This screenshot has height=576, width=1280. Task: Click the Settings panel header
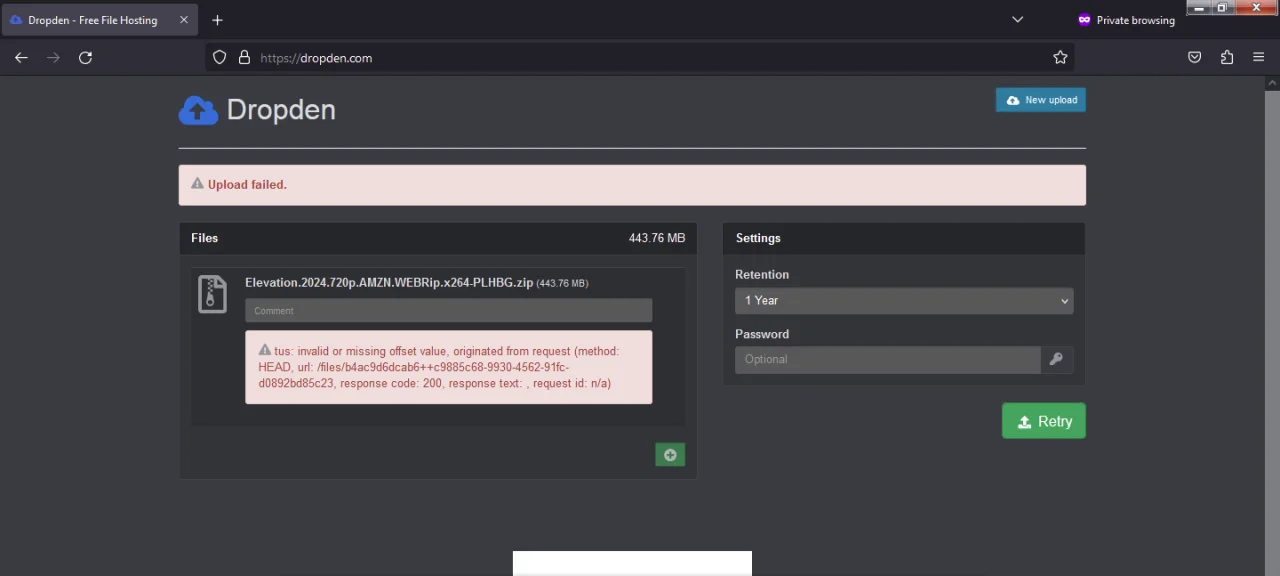[904, 238]
